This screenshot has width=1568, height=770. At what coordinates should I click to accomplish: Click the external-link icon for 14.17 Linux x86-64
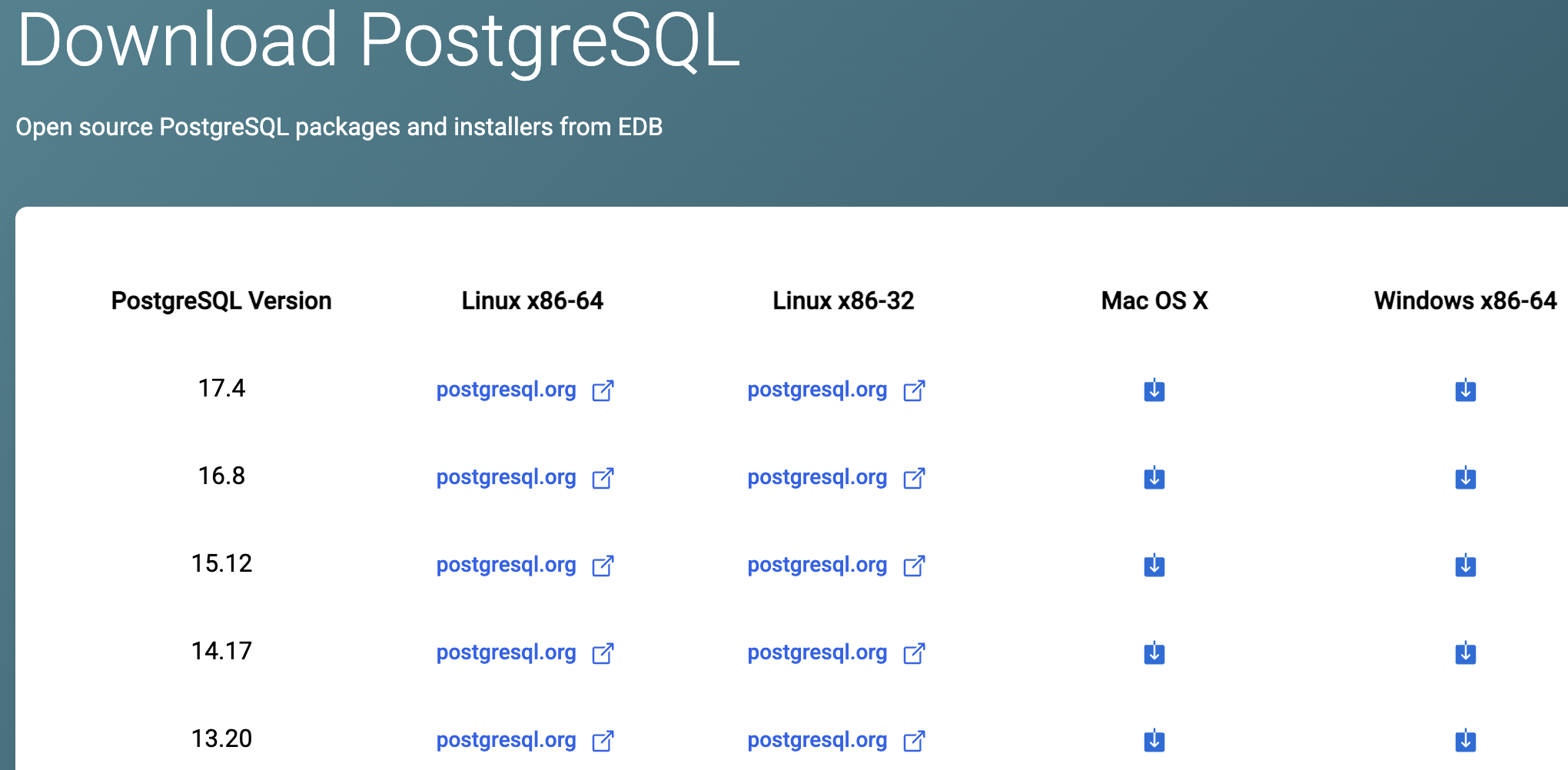[x=603, y=653]
